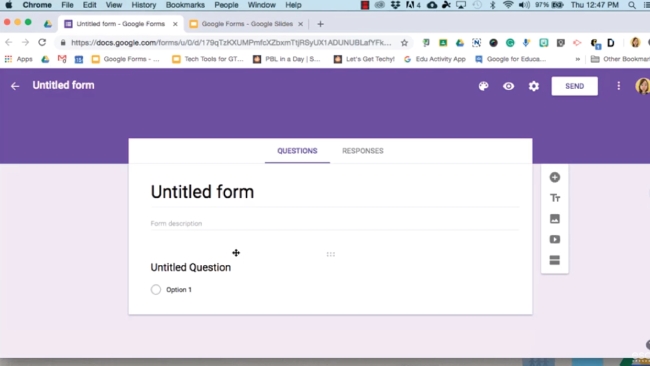
Task: Open the Wi-Fi status menu
Action: click(508, 5)
